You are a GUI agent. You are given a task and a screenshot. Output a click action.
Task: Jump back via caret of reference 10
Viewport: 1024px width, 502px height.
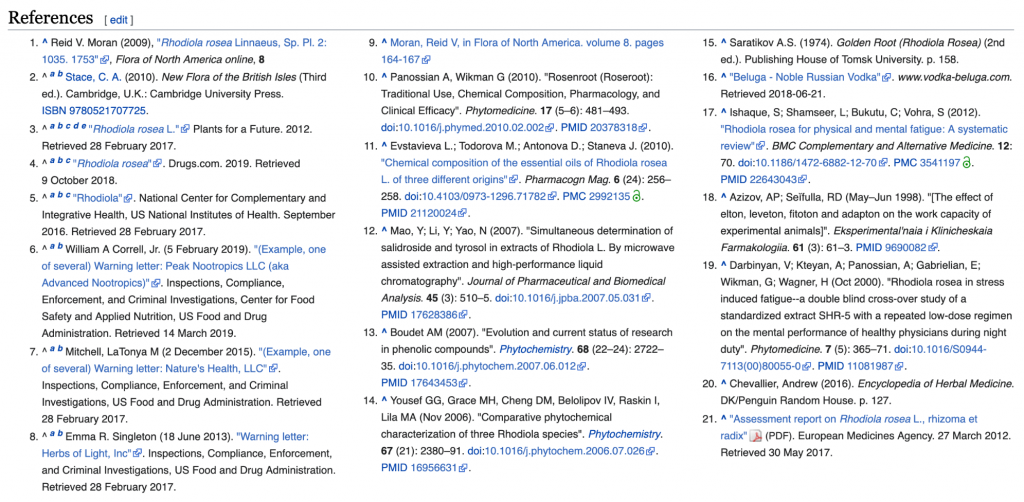click(x=384, y=76)
